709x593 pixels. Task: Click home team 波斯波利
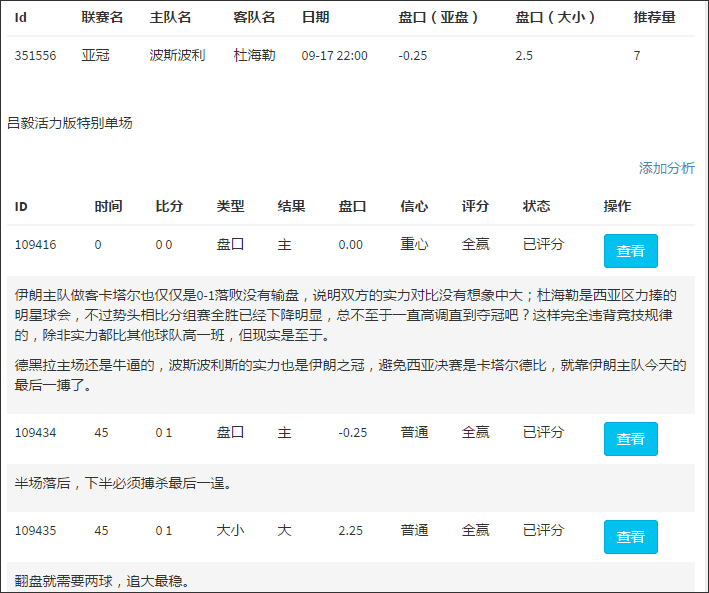177,55
